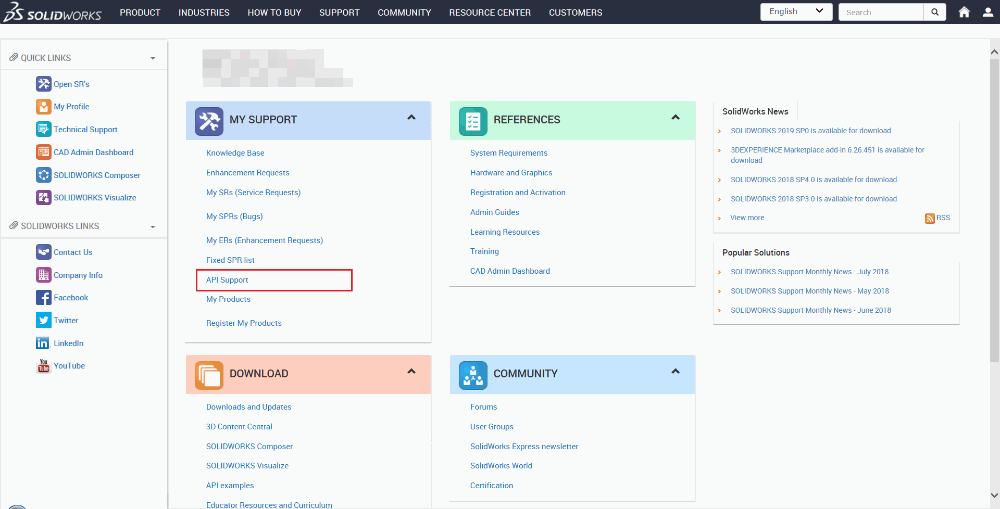This screenshot has height=509, width=1000.
Task: Open the INDUSTRIES menu
Action: click(x=204, y=12)
